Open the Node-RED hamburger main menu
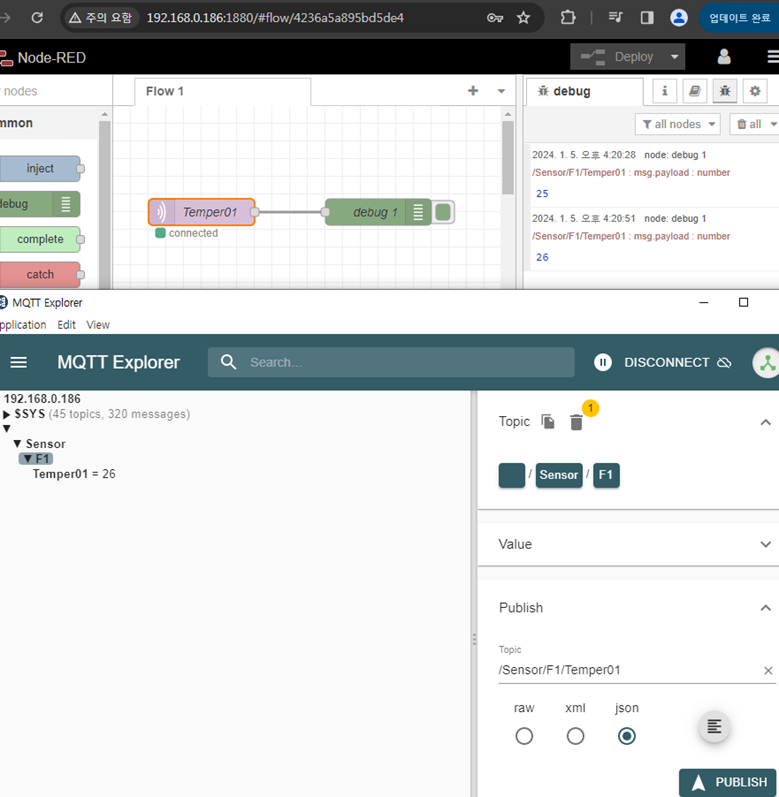Viewport: 779px width, 797px height. [772, 56]
